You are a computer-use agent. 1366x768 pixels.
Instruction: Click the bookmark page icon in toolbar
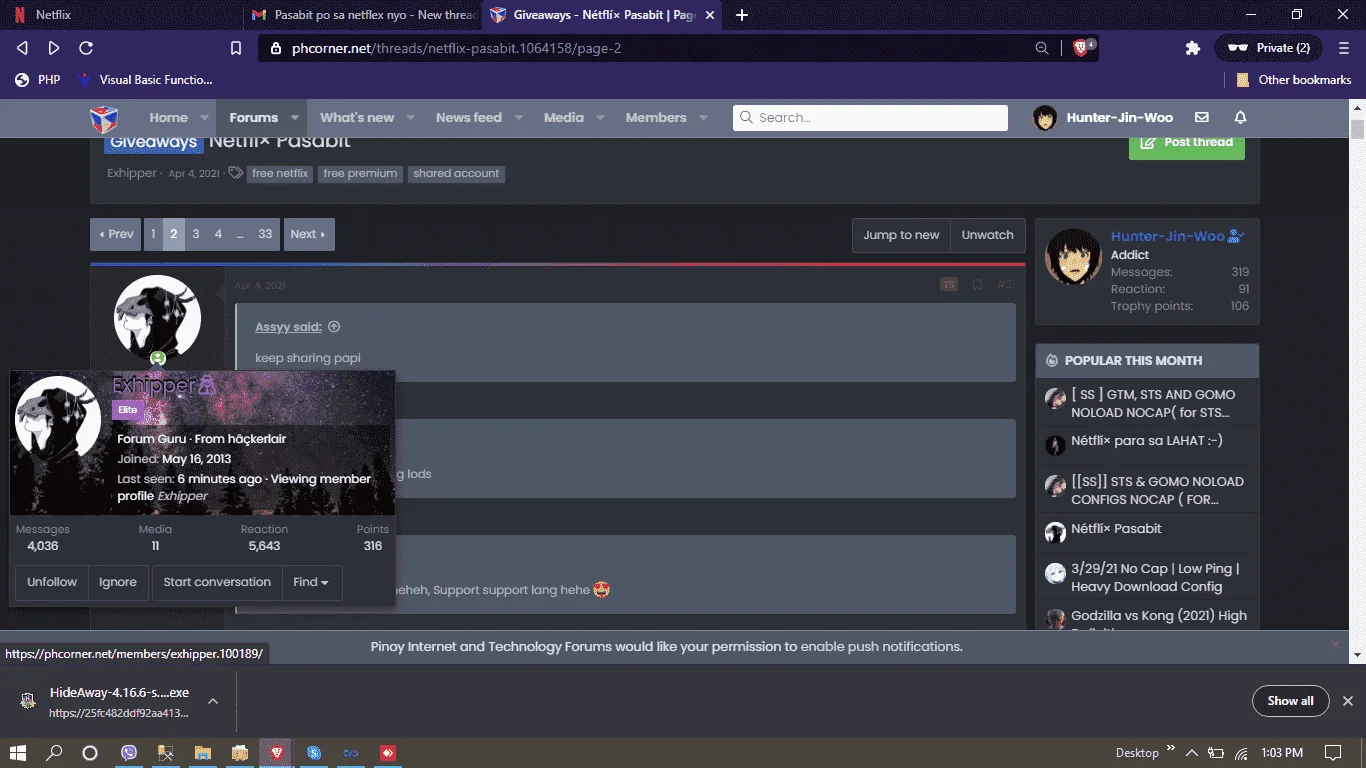236,48
